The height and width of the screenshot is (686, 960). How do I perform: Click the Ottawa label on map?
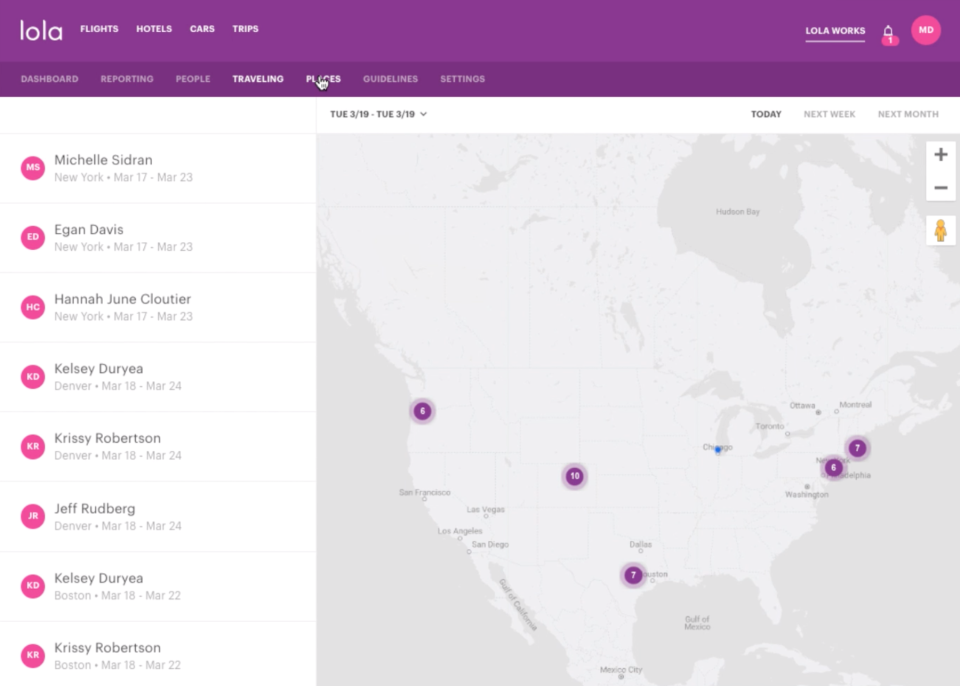(802, 405)
